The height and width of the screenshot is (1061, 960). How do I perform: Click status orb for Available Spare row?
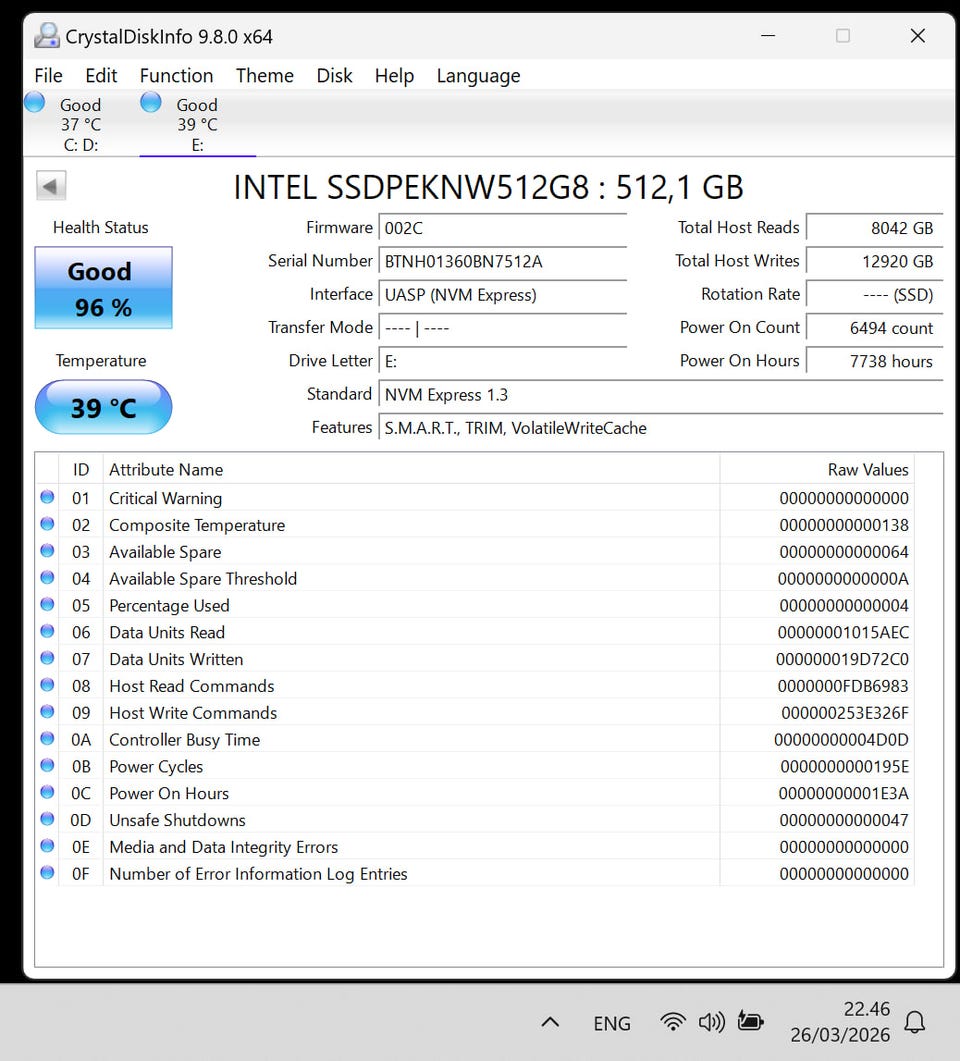point(47,551)
